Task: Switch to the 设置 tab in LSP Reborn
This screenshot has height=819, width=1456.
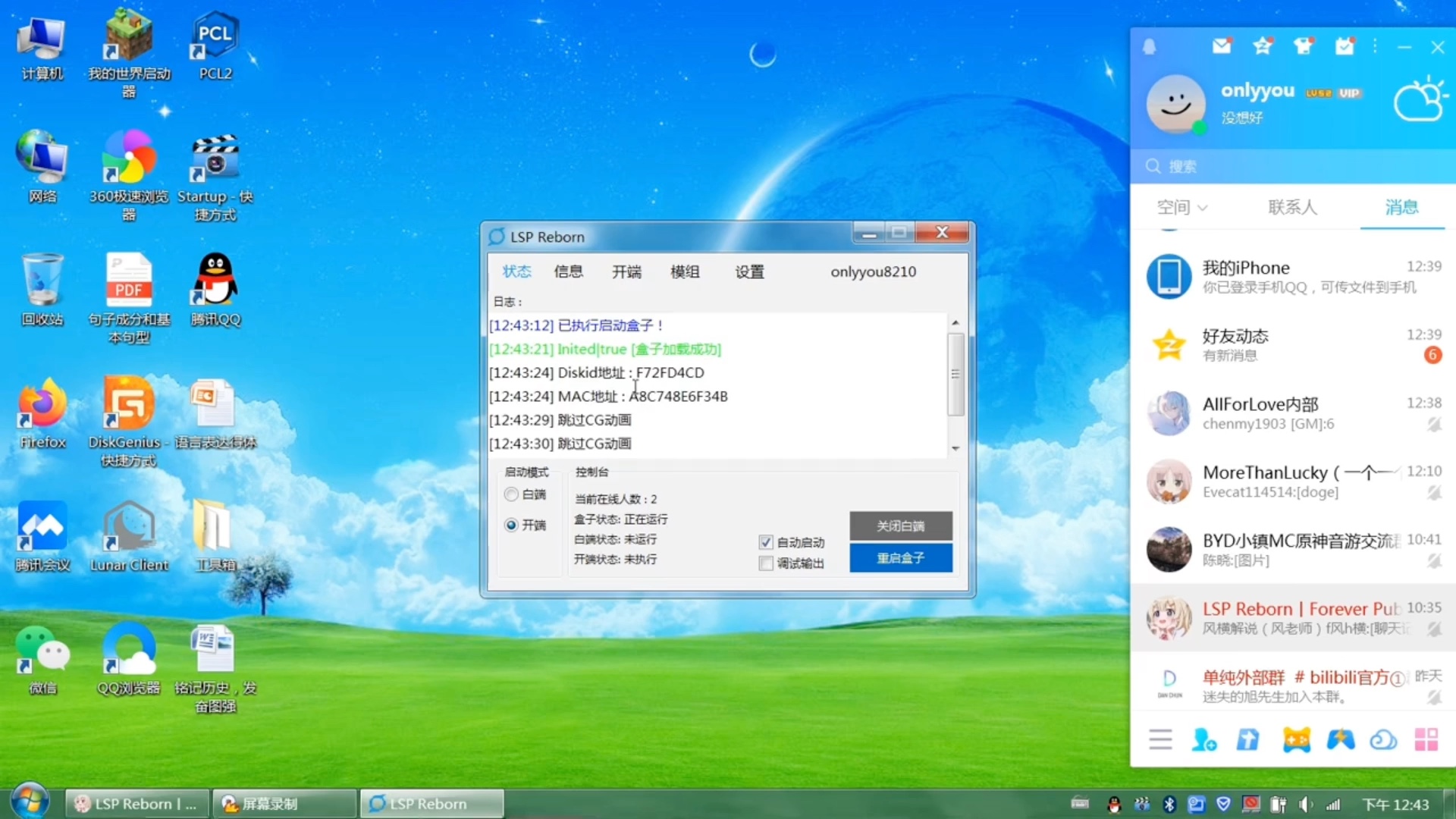Action: [x=749, y=271]
